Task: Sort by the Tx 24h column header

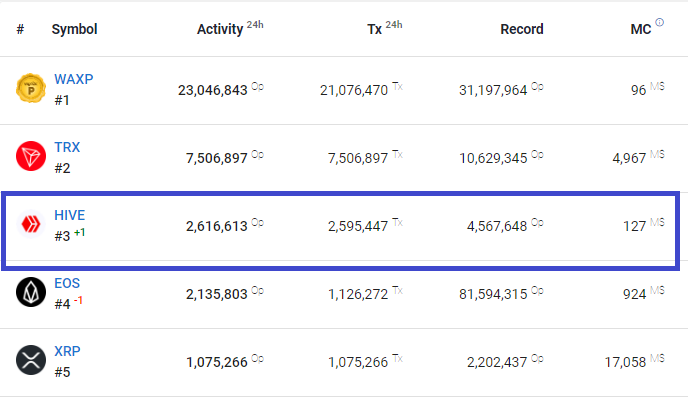Action: 384,28
